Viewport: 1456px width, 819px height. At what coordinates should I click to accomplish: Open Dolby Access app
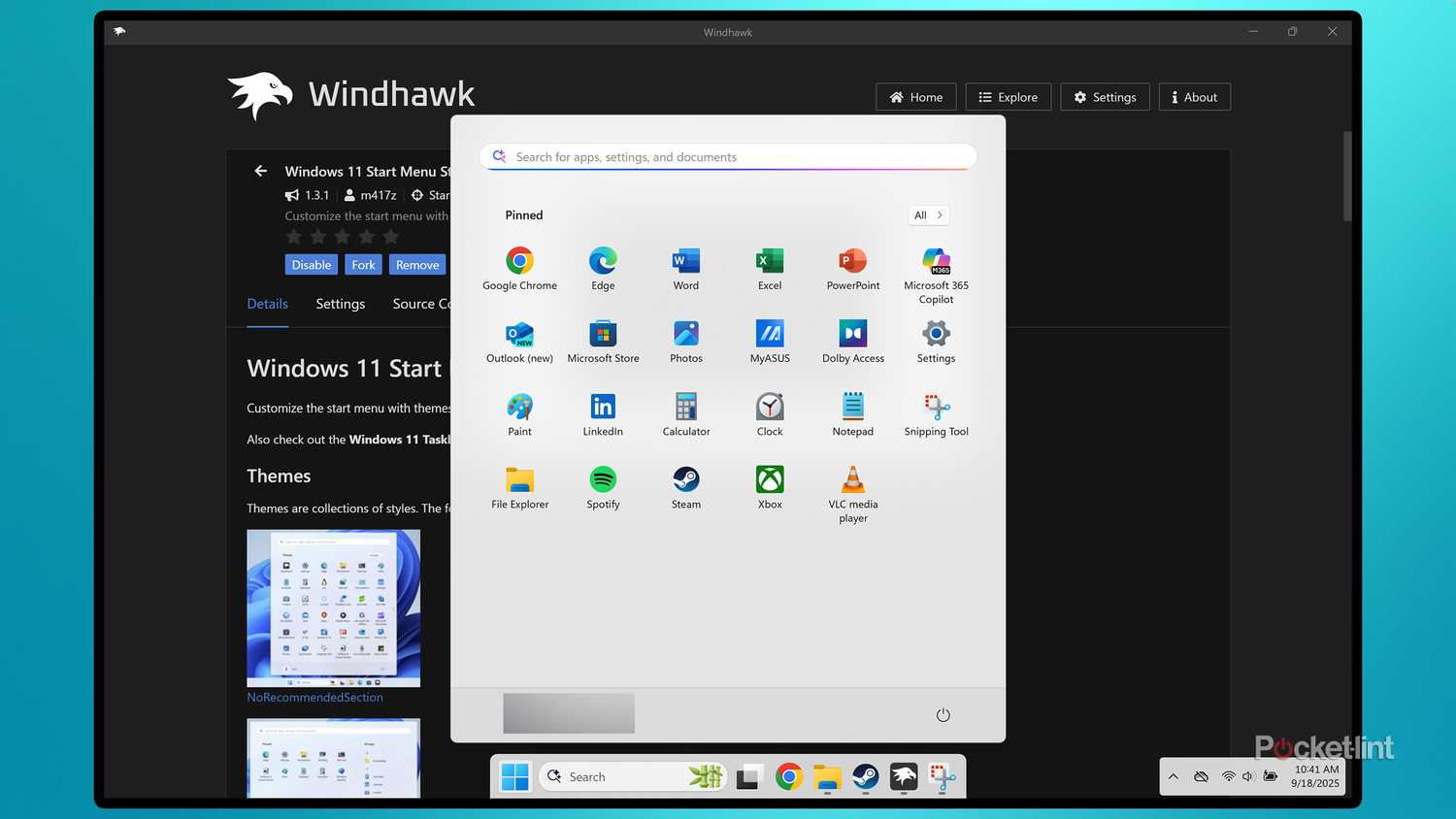[853, 342]
